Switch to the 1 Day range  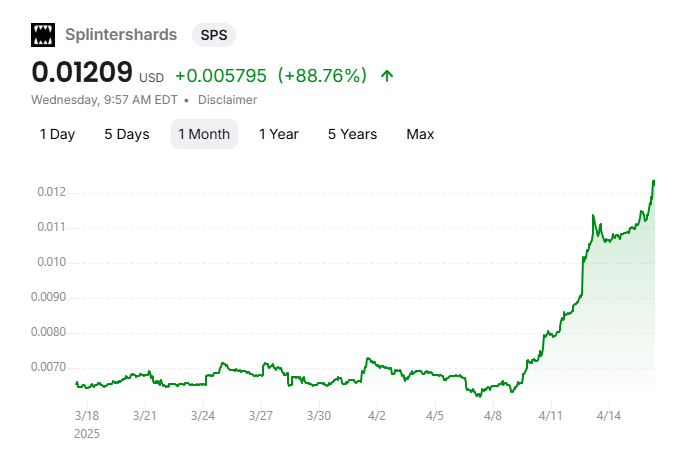pos(58,134)
